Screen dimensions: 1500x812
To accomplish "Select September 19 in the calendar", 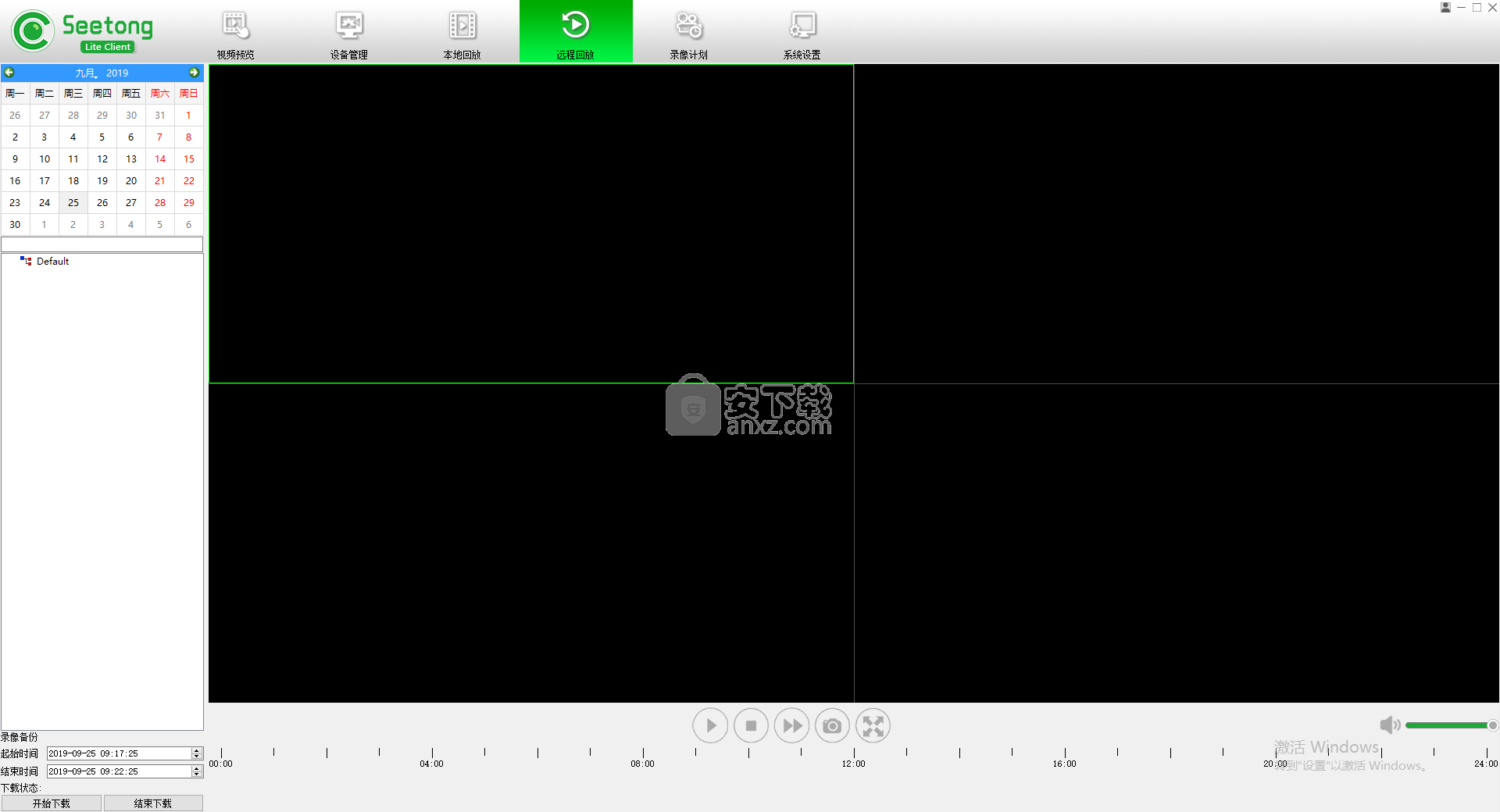I will [102, 181].
